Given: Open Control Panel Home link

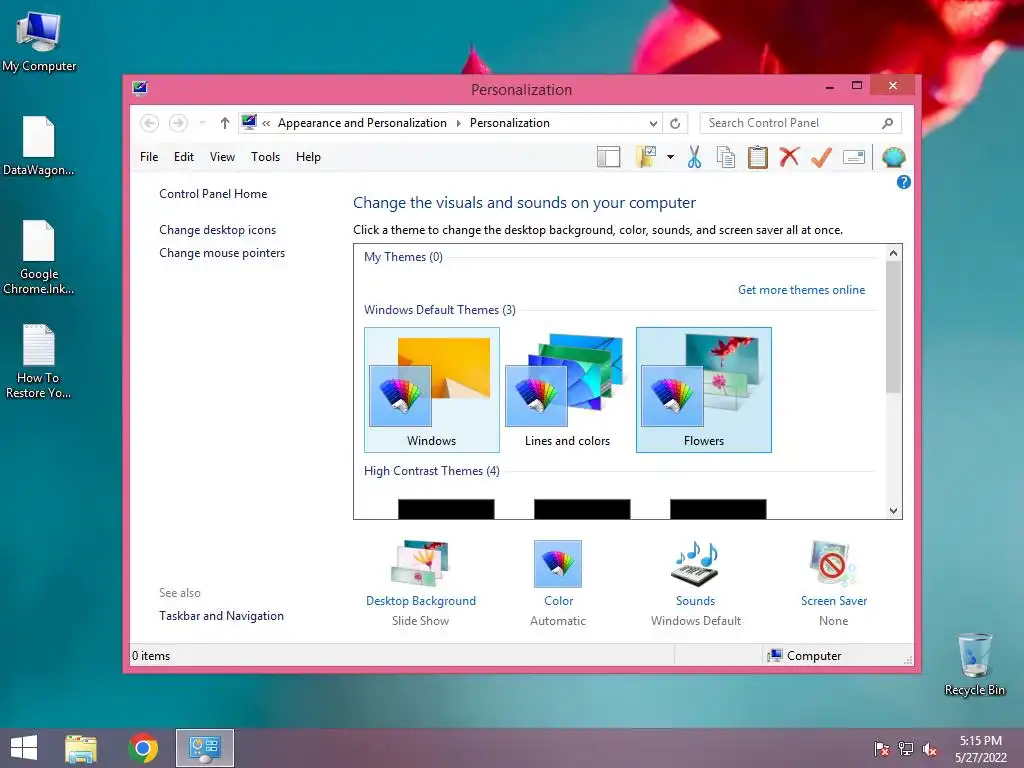Looking at the screenshot, I should (x=213, y=194).
